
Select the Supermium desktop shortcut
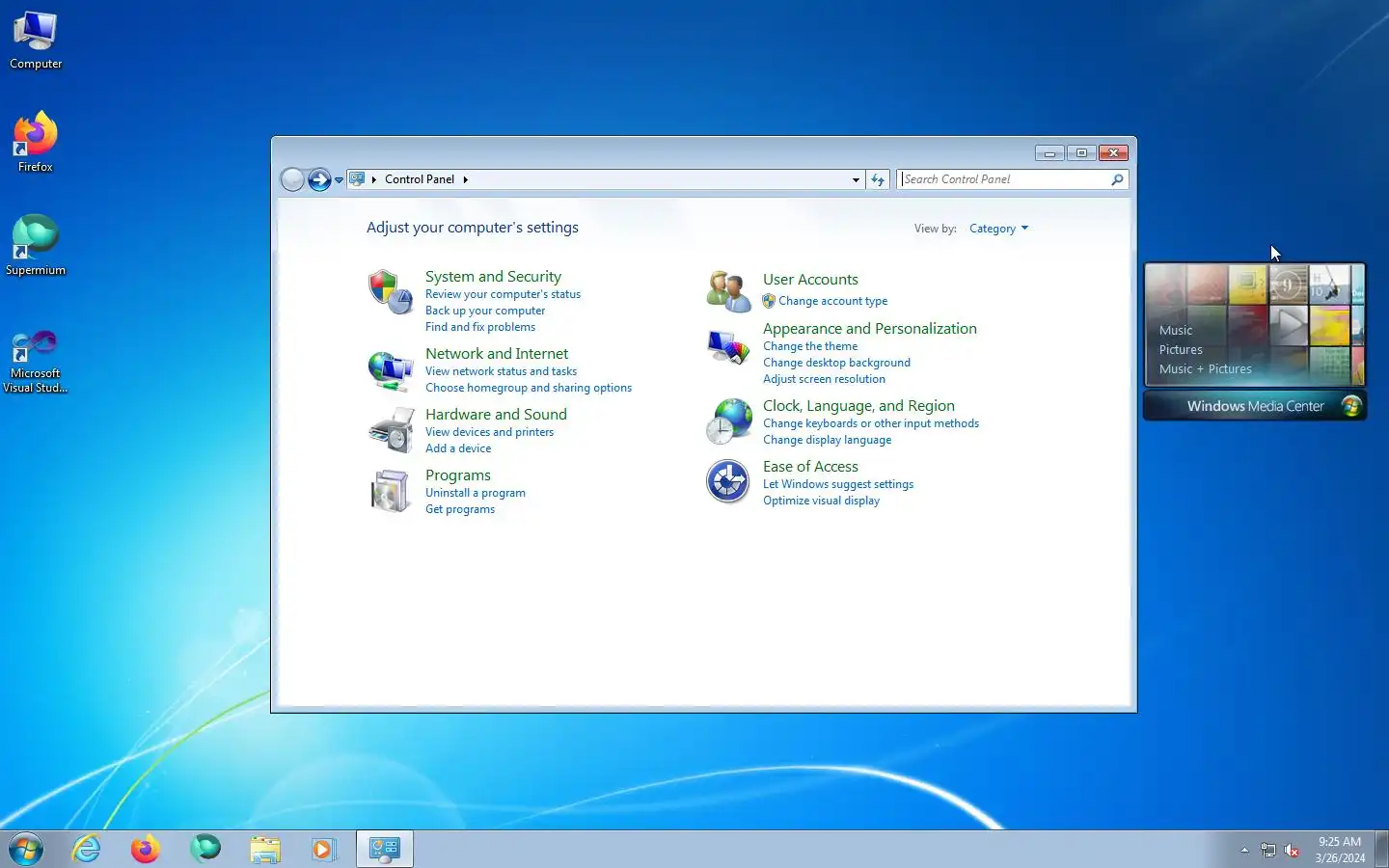click(36, 245)
